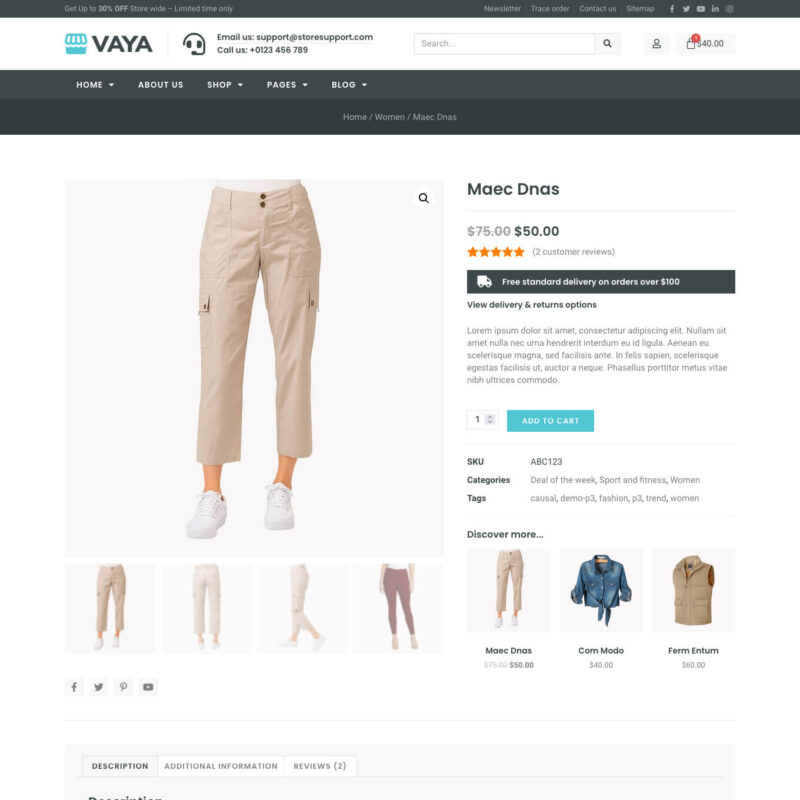Switch to the Reviews (2) tab
The width and height of the screenshot is (800, 800).
tap(320, 766)
